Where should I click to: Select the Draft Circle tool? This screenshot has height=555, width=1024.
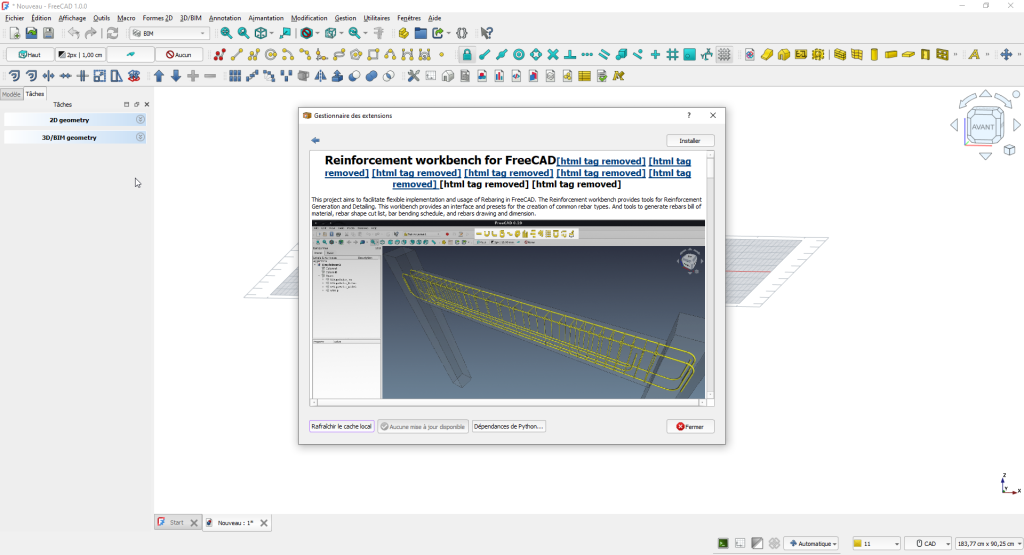[271, 55]
